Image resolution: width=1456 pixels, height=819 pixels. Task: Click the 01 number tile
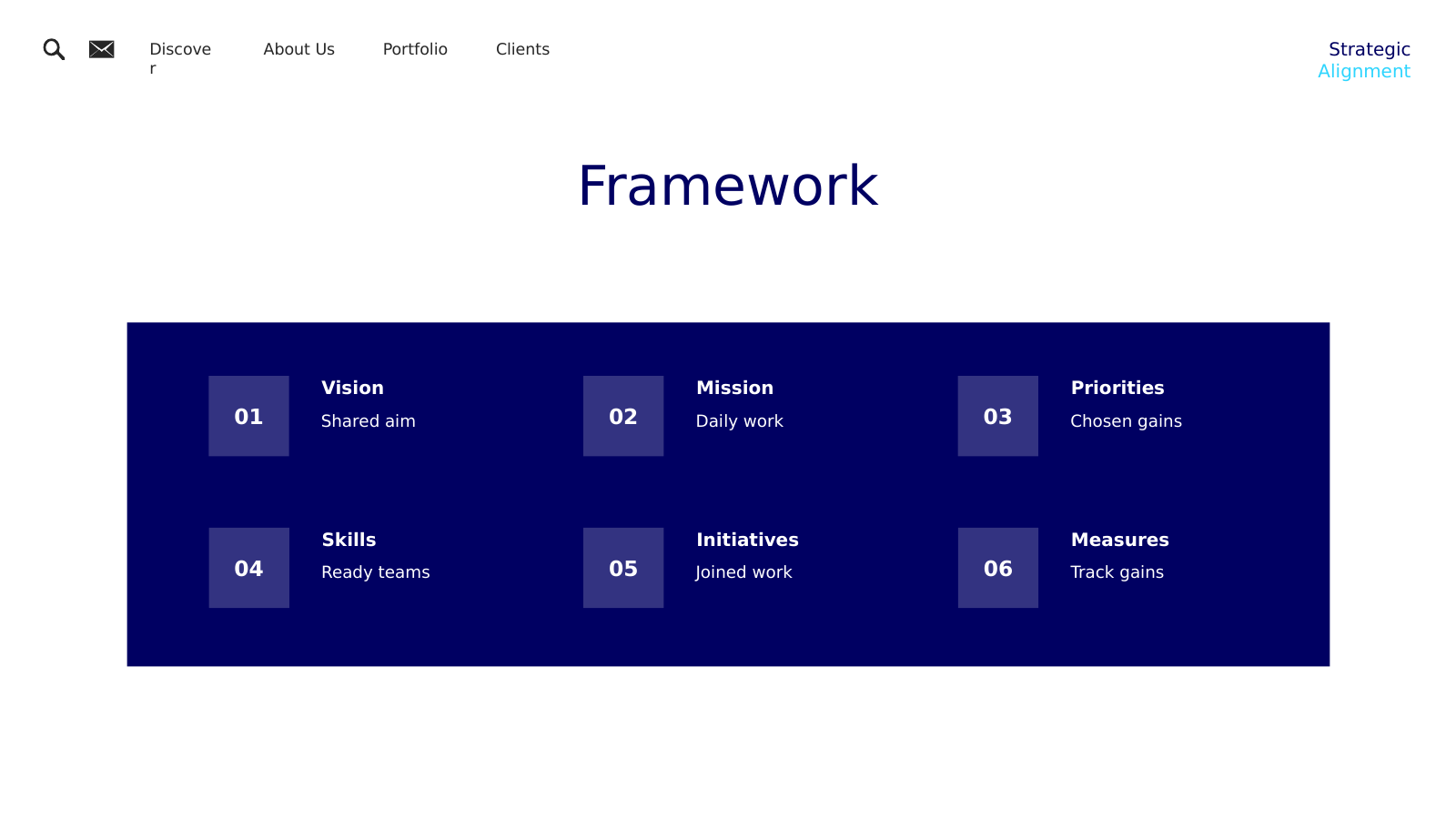[248, 416]
